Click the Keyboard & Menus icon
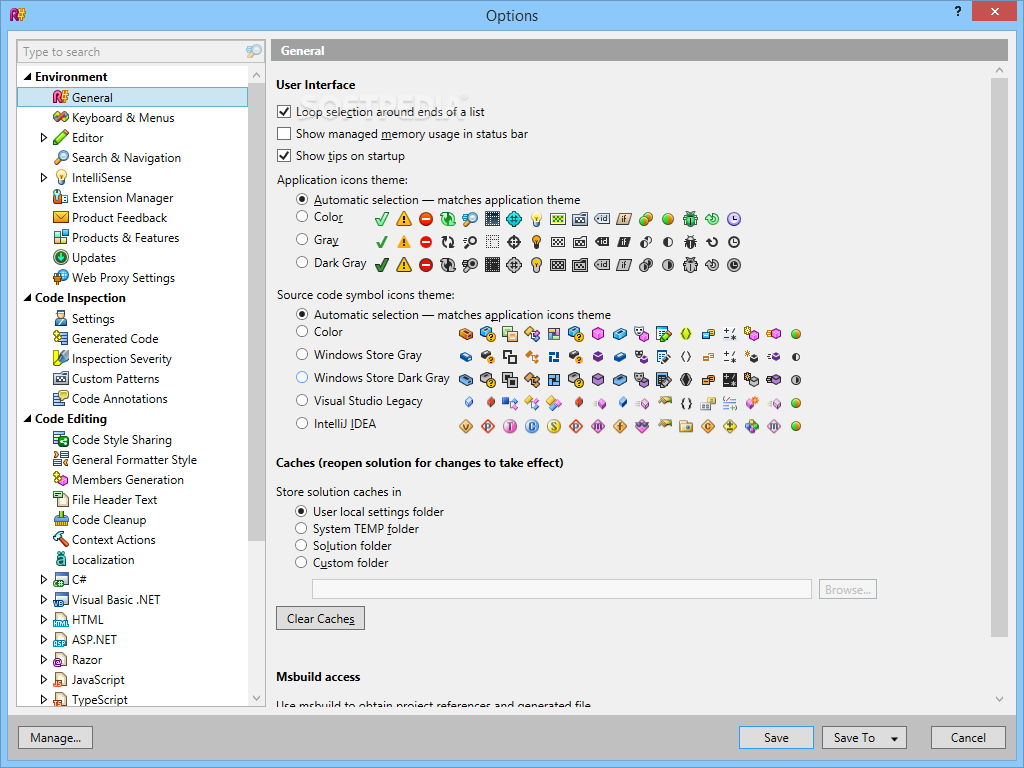Viewport: 1024px width, 768px height. pos(61,118)
